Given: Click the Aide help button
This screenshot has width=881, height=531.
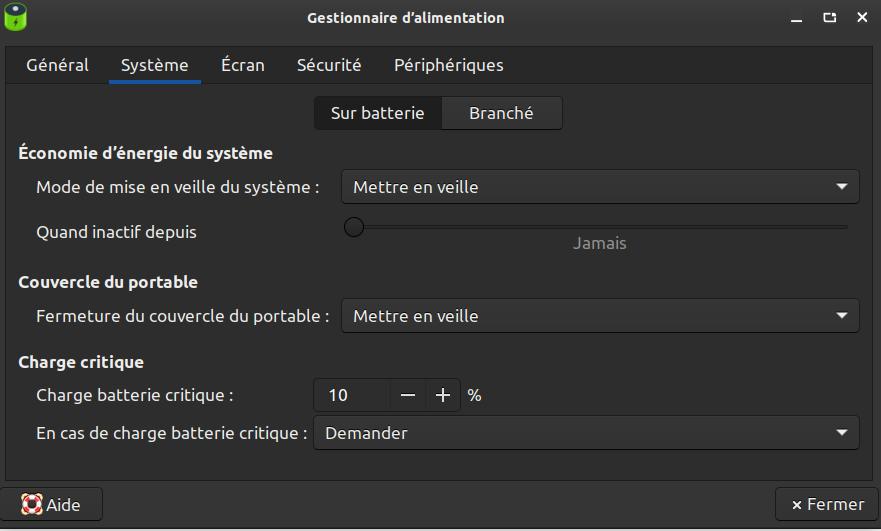Looking at the screenshot, I should (x=51, y=504).
